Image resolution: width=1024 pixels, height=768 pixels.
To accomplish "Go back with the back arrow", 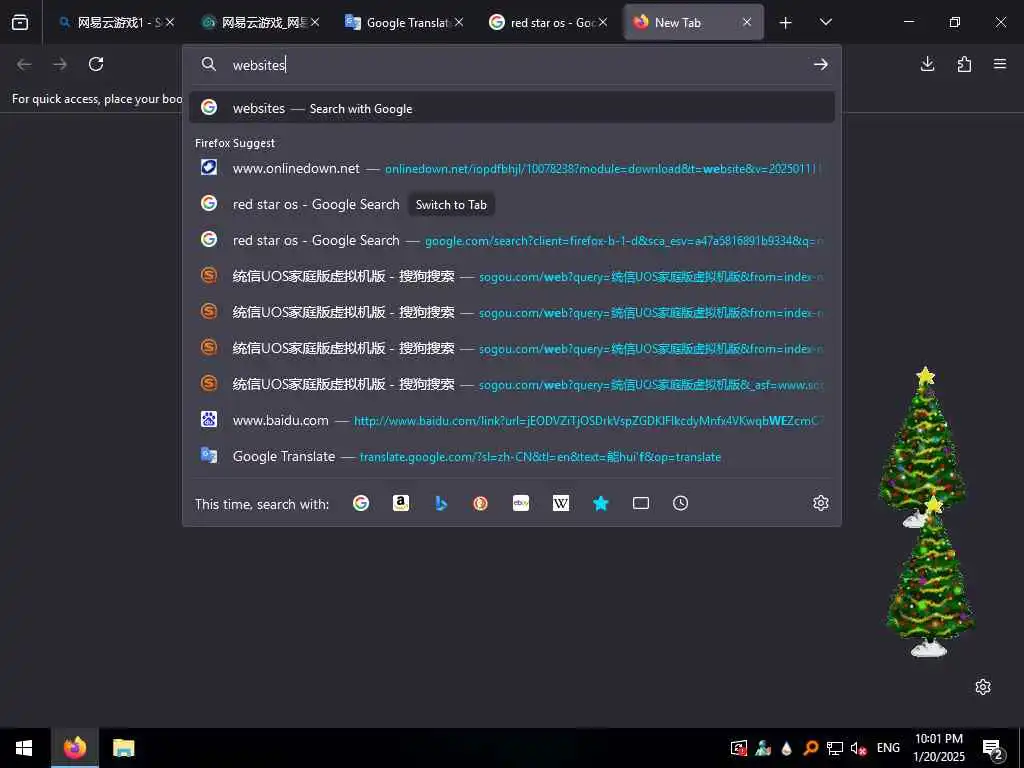I will (x=24, y=64).
